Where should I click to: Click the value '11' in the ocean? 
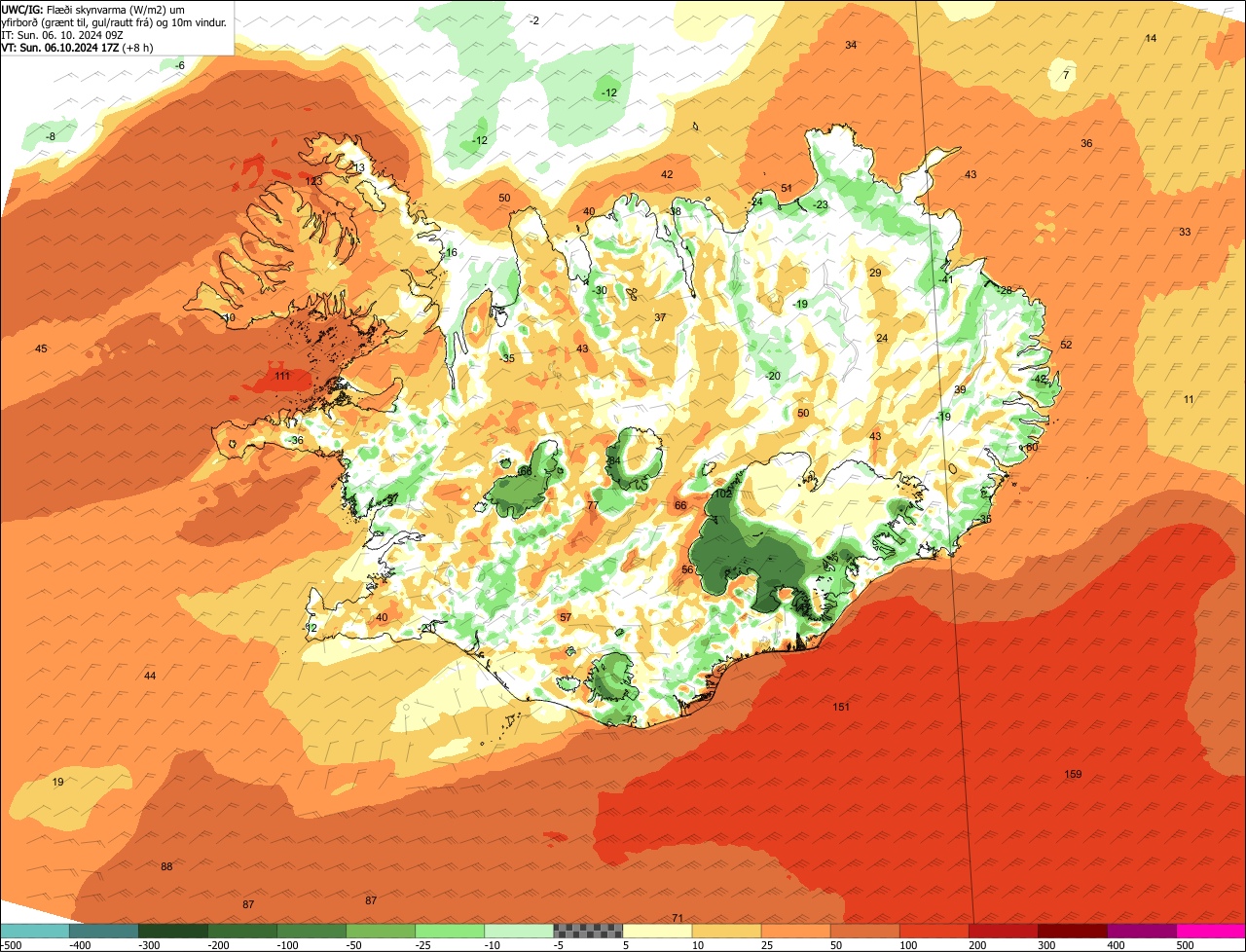click(x=1189, y=399)
